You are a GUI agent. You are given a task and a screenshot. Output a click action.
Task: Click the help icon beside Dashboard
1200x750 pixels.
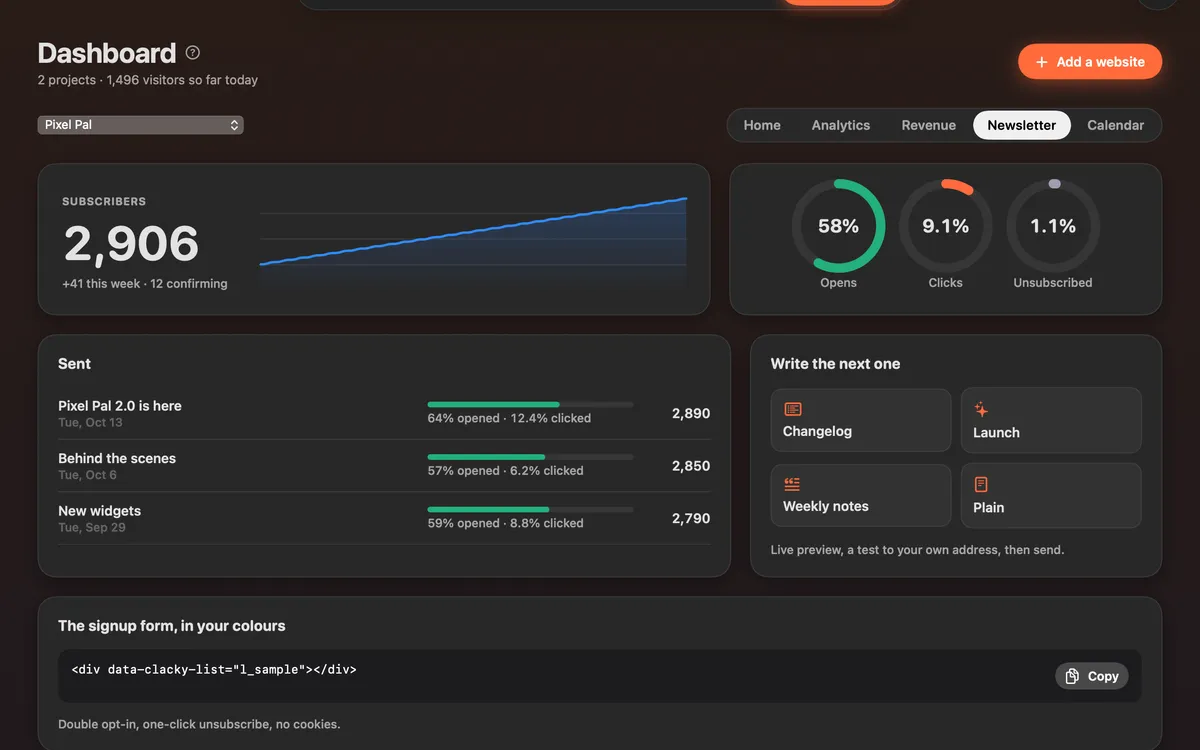[x=193, y=53]
